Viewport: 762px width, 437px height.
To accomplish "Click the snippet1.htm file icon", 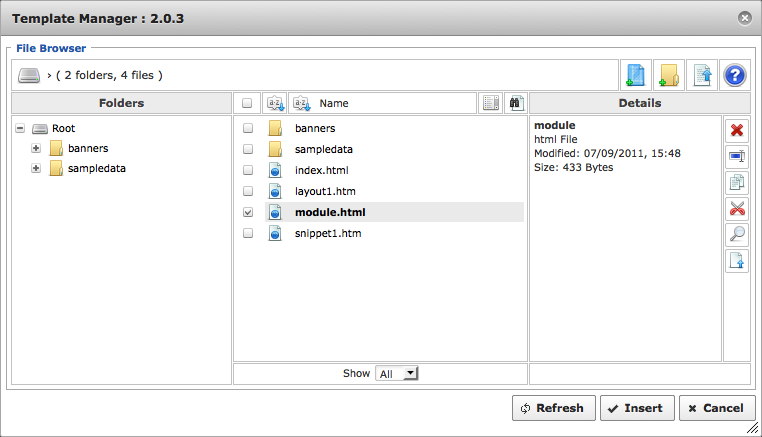I will pos(275,233).
